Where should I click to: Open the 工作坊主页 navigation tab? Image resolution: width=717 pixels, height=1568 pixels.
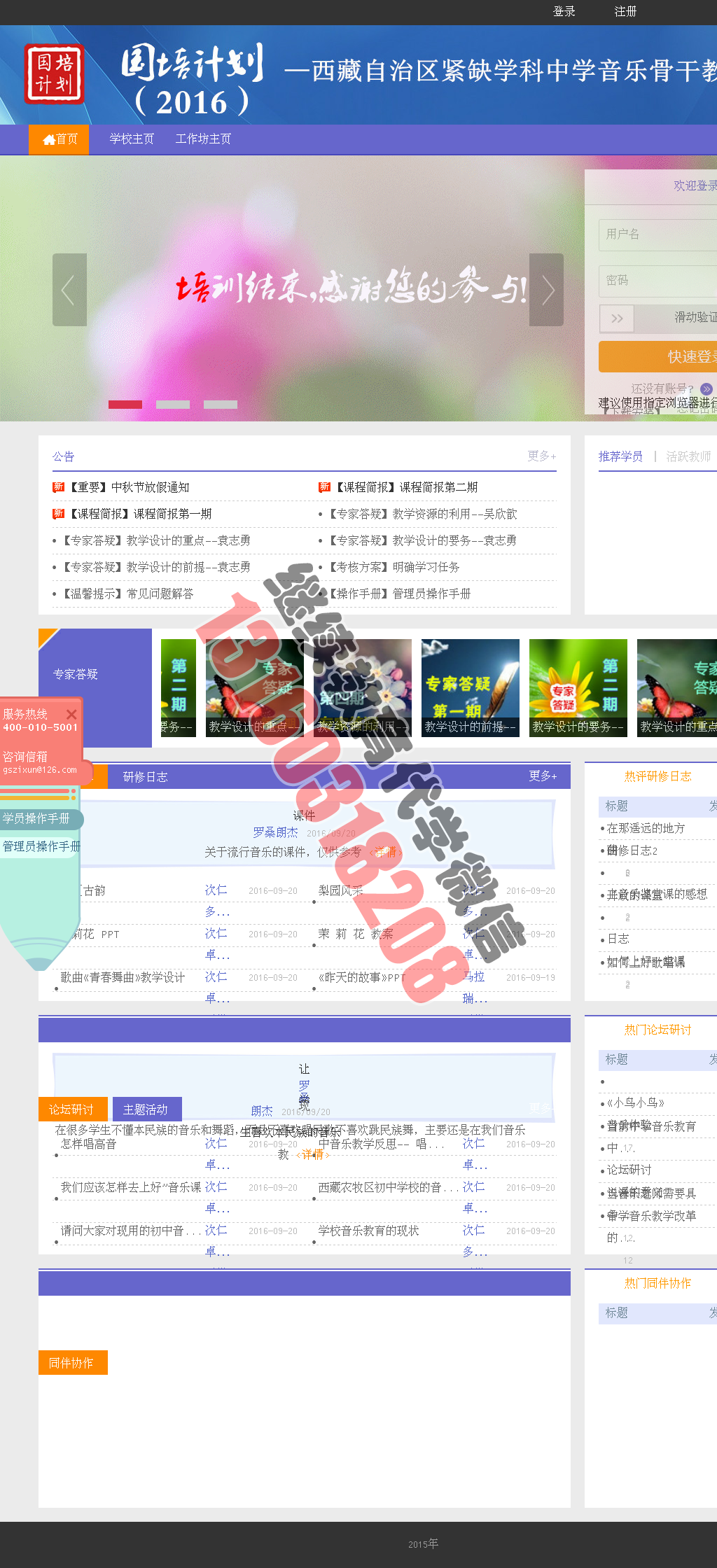[x=203, y=139]
